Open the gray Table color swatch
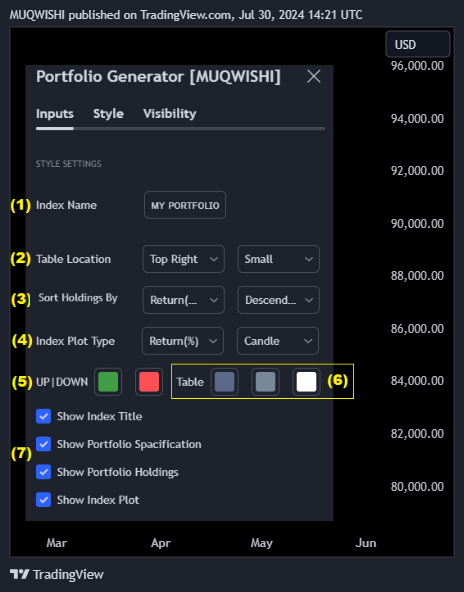Image resolution: width=464 pixels, height=592 pixels. tap(265, 382)
